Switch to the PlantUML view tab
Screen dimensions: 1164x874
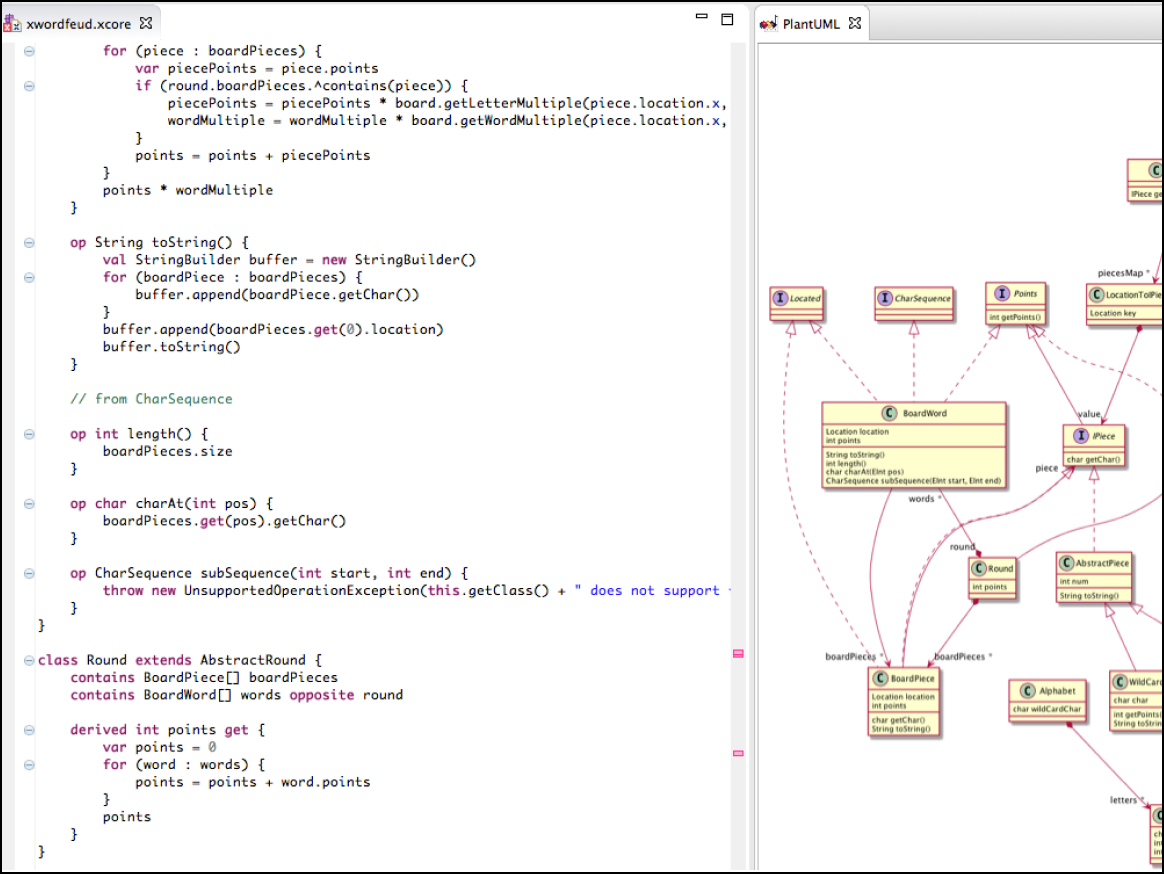coord(811,24)
